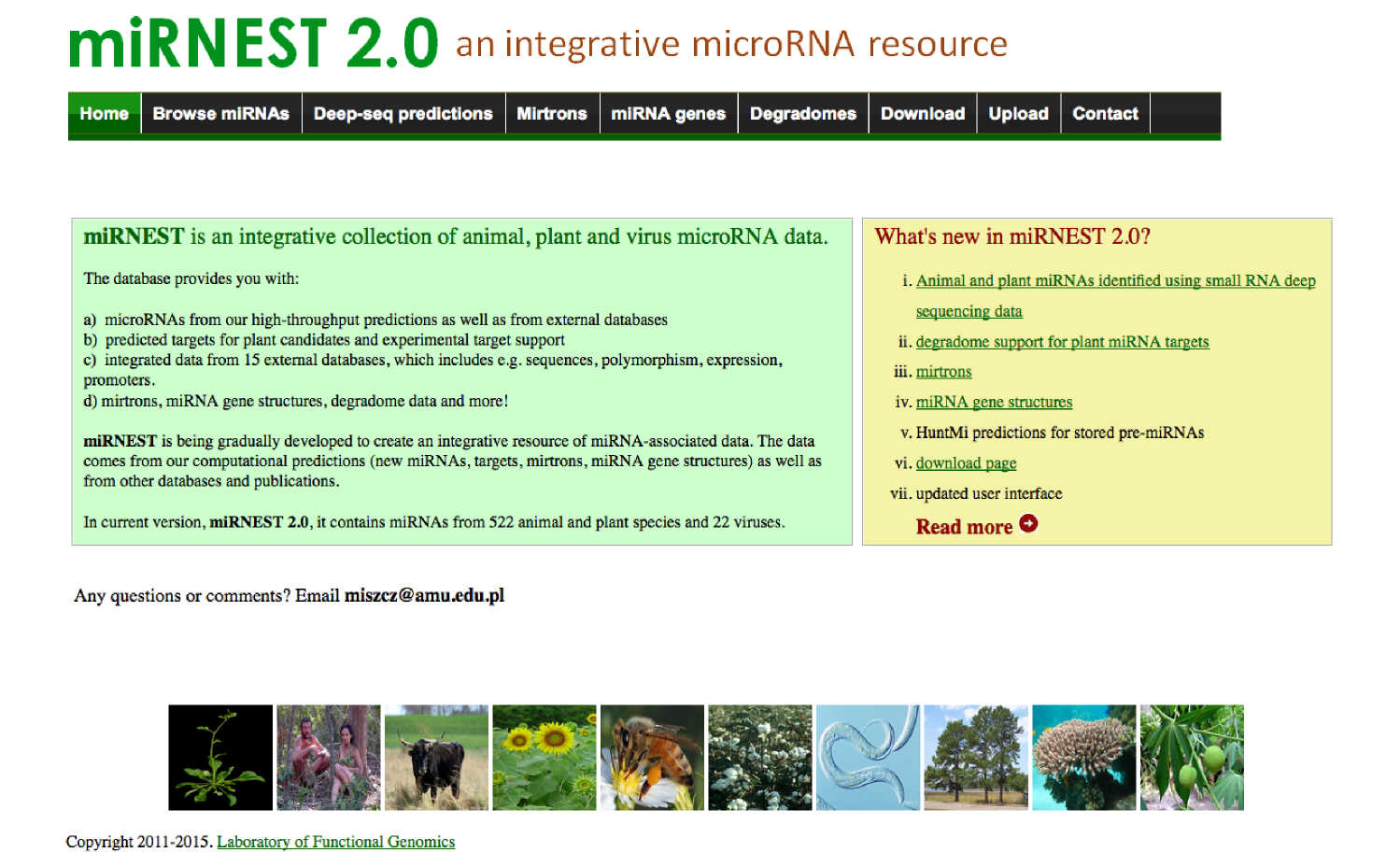The height and width of the screenshot is (867, 1400).
Task: Click the coral reef thumbnail
Action: [1083, 757]
